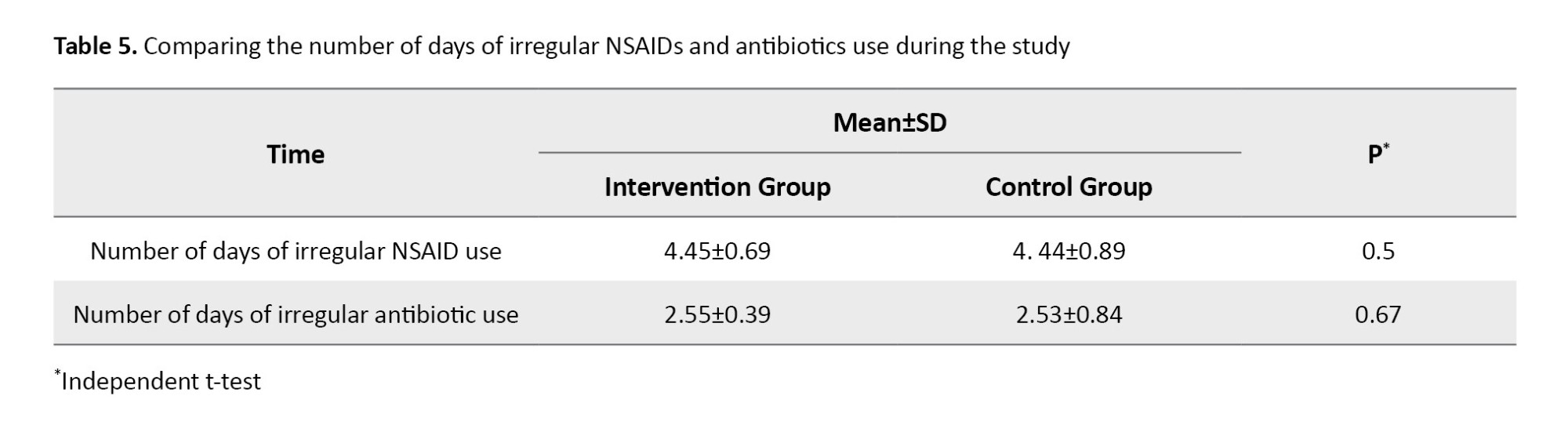This screenshot has width=1568, height=432.
Task: Click the word "NSAIDs" in the caption
Action: point(644,46)
